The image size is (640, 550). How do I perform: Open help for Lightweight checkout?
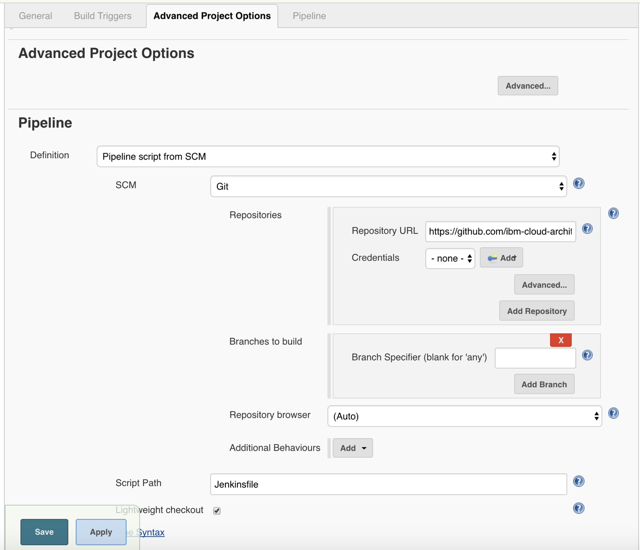(x=578, y=508)
